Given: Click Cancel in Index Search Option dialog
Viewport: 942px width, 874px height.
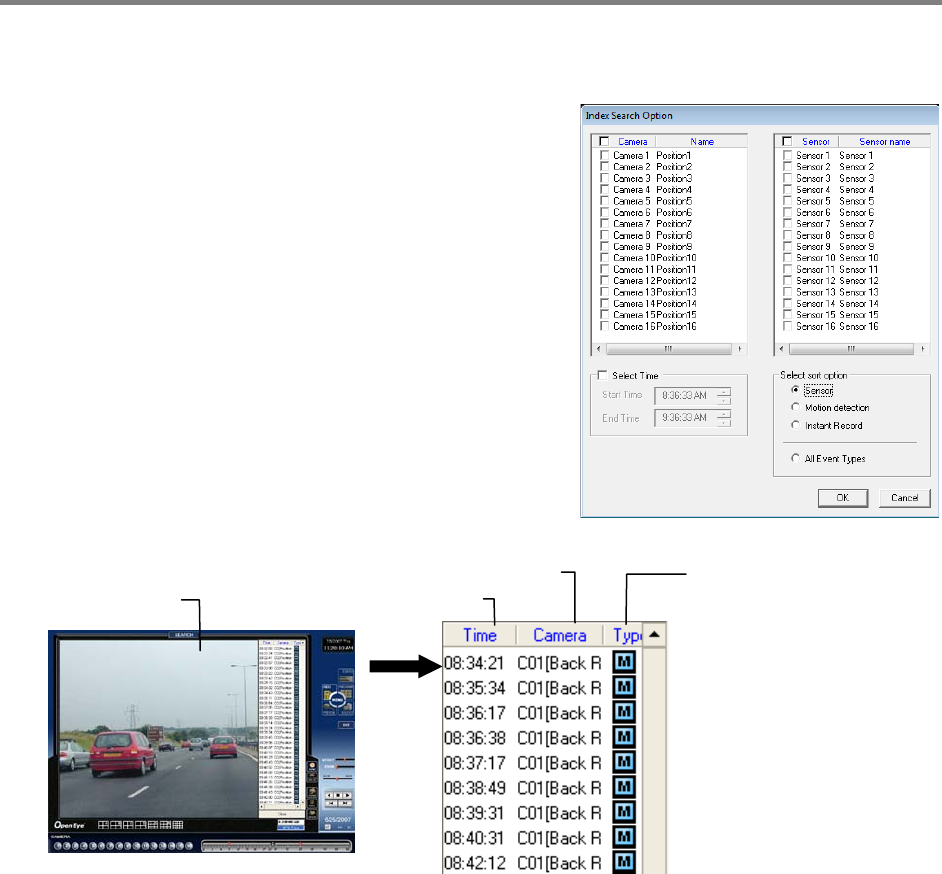Looking at the screenshot, I should point(904,497).
